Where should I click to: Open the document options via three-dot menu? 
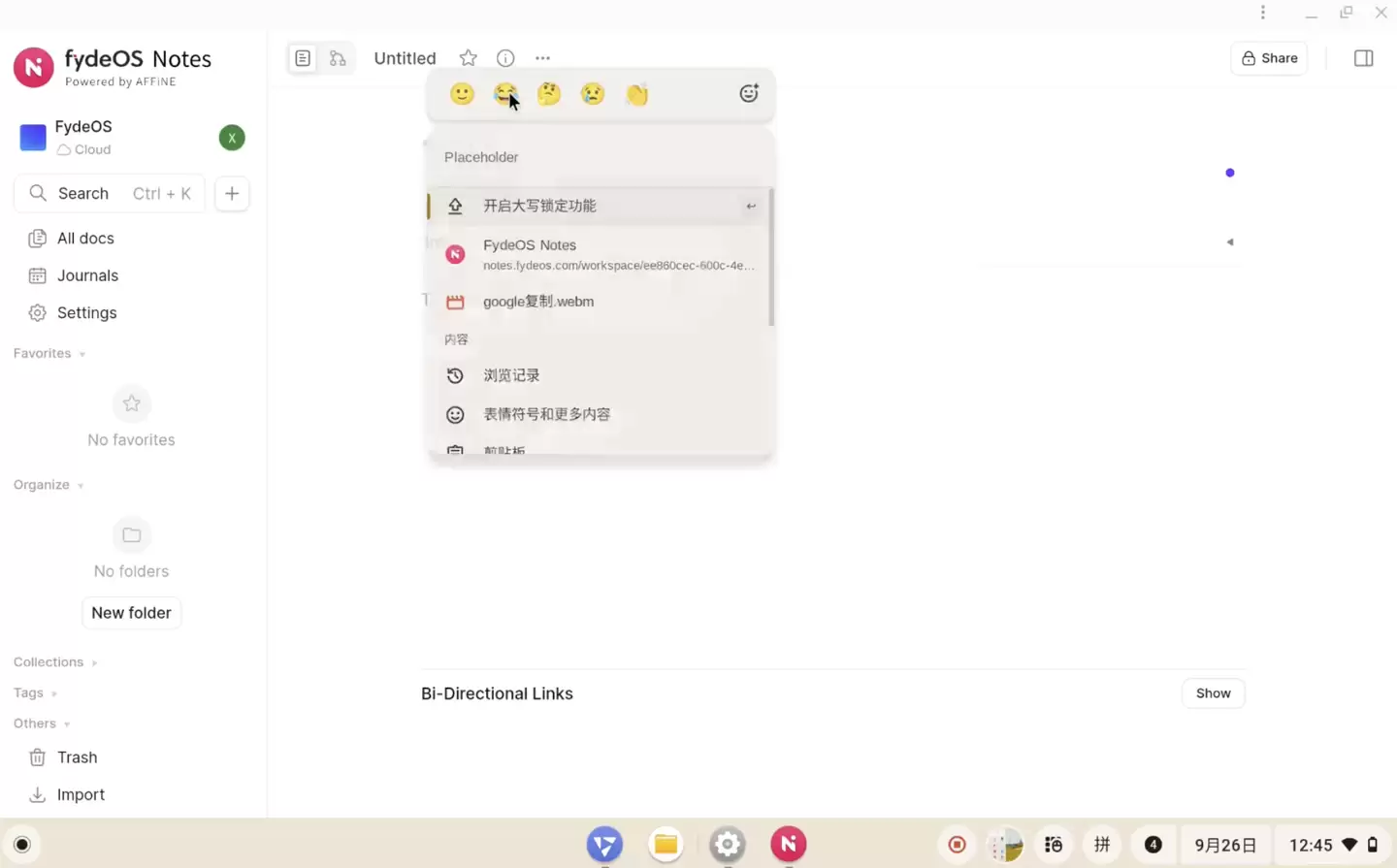pyautogui.click(x=542, y=58)
